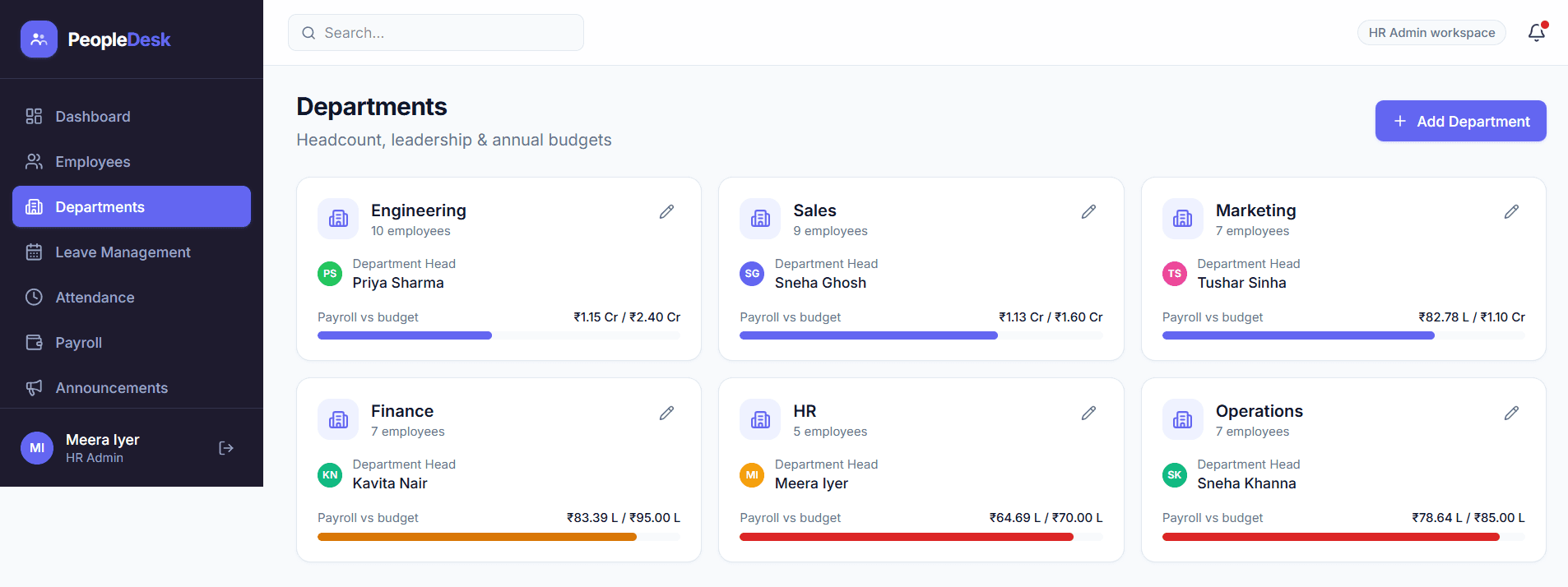Click the ₹1.13 Cr / ₹1.60 Cr value

1051,317
